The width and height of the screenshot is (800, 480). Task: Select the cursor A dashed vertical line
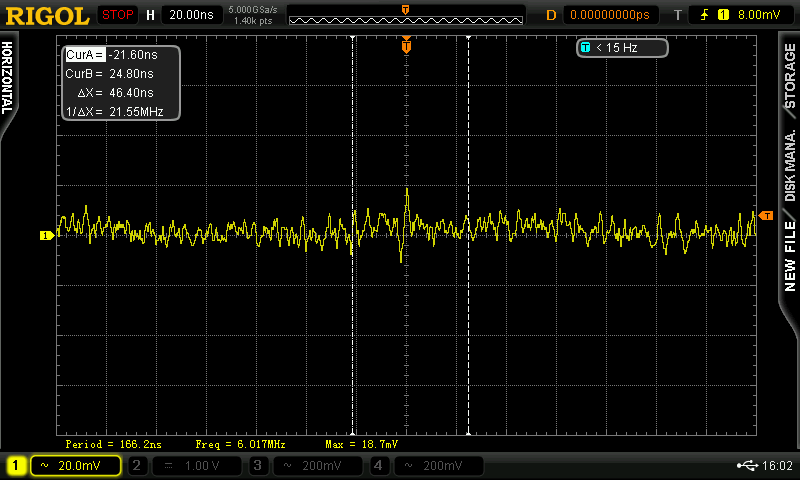(x=353, y=235)
